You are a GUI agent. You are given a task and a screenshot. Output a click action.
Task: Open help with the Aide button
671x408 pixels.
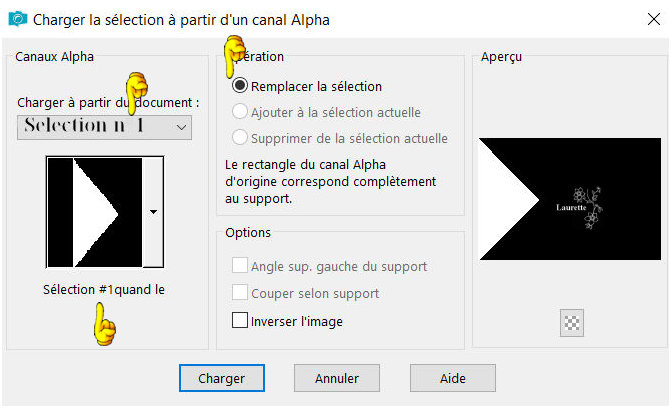[453, 378]
